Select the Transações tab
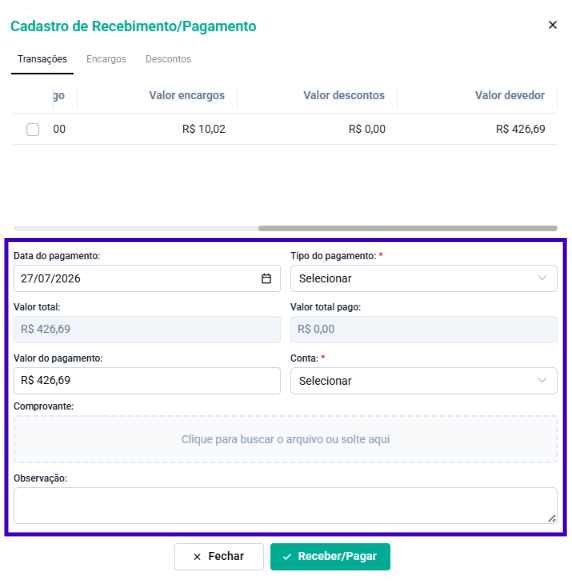The image size is (572, 582). (42, 59)
